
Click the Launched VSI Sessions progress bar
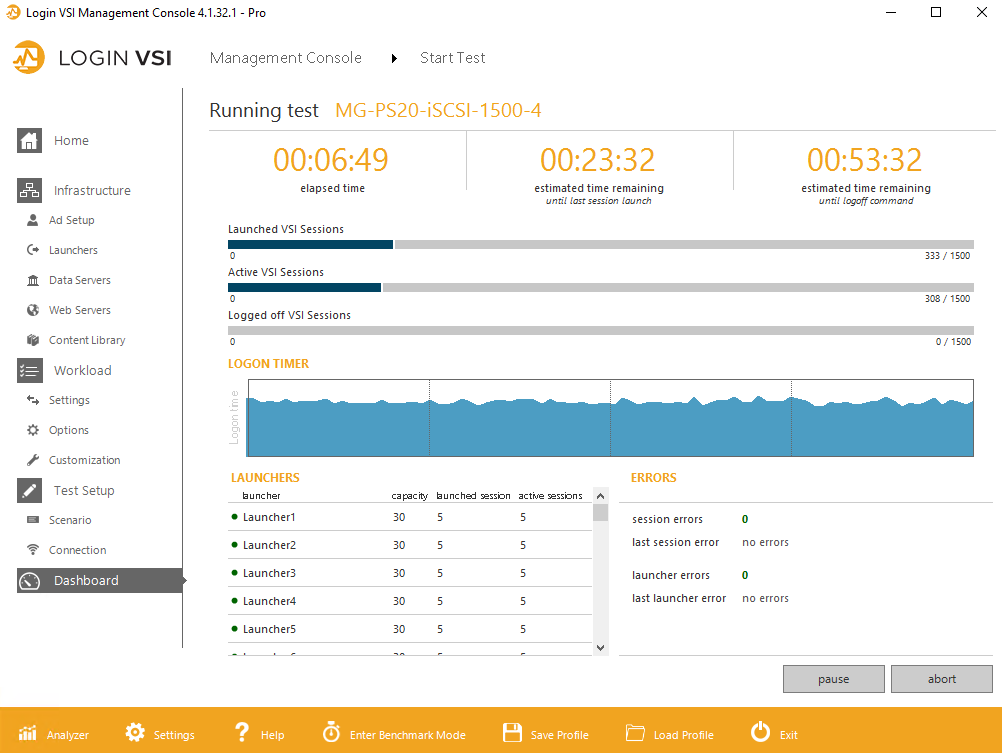[x=601, y=244]
